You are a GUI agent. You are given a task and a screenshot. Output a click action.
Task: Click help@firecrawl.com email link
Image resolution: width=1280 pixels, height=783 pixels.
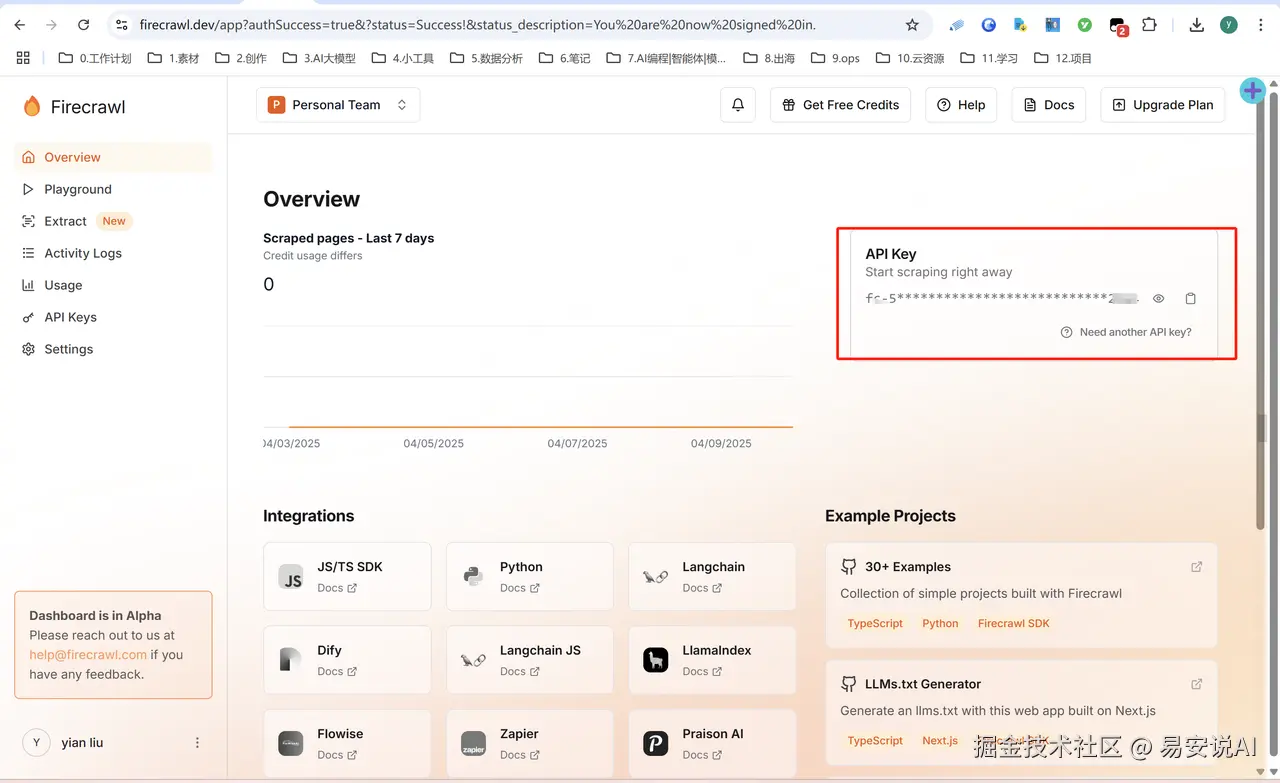[x=88, y=655]
